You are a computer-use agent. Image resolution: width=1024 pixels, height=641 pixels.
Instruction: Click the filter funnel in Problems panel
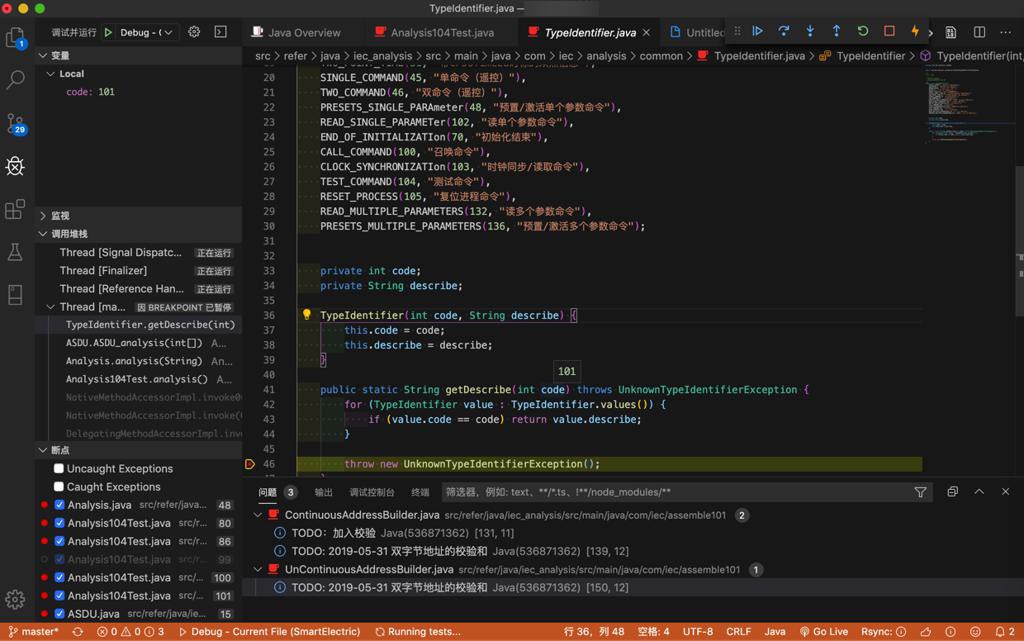[920, 492]
